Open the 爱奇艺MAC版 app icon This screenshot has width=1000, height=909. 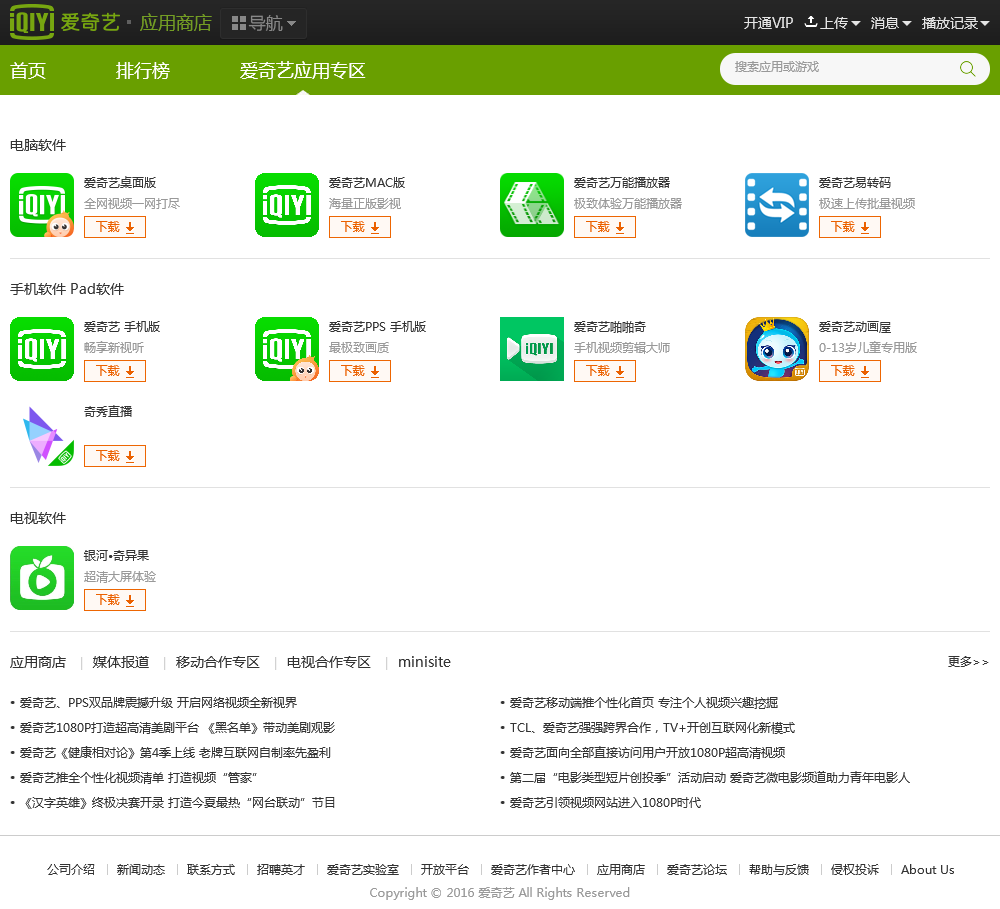click(x=287, y=205)
